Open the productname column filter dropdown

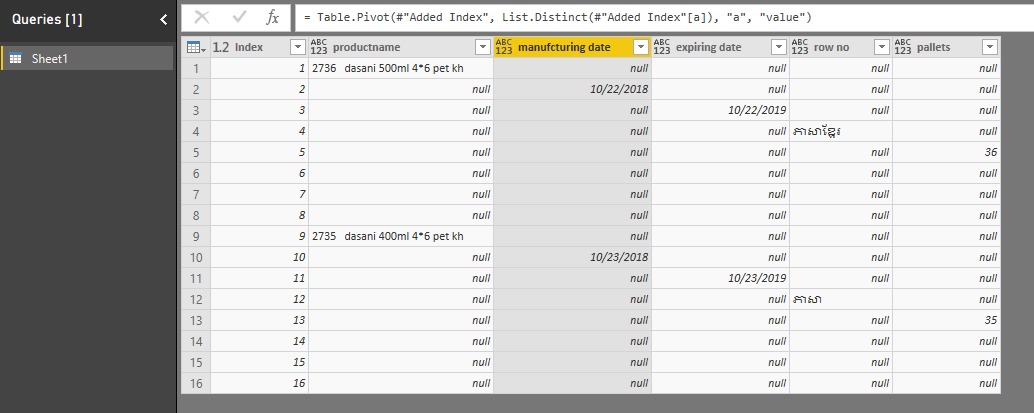click(x=483, y=48)
